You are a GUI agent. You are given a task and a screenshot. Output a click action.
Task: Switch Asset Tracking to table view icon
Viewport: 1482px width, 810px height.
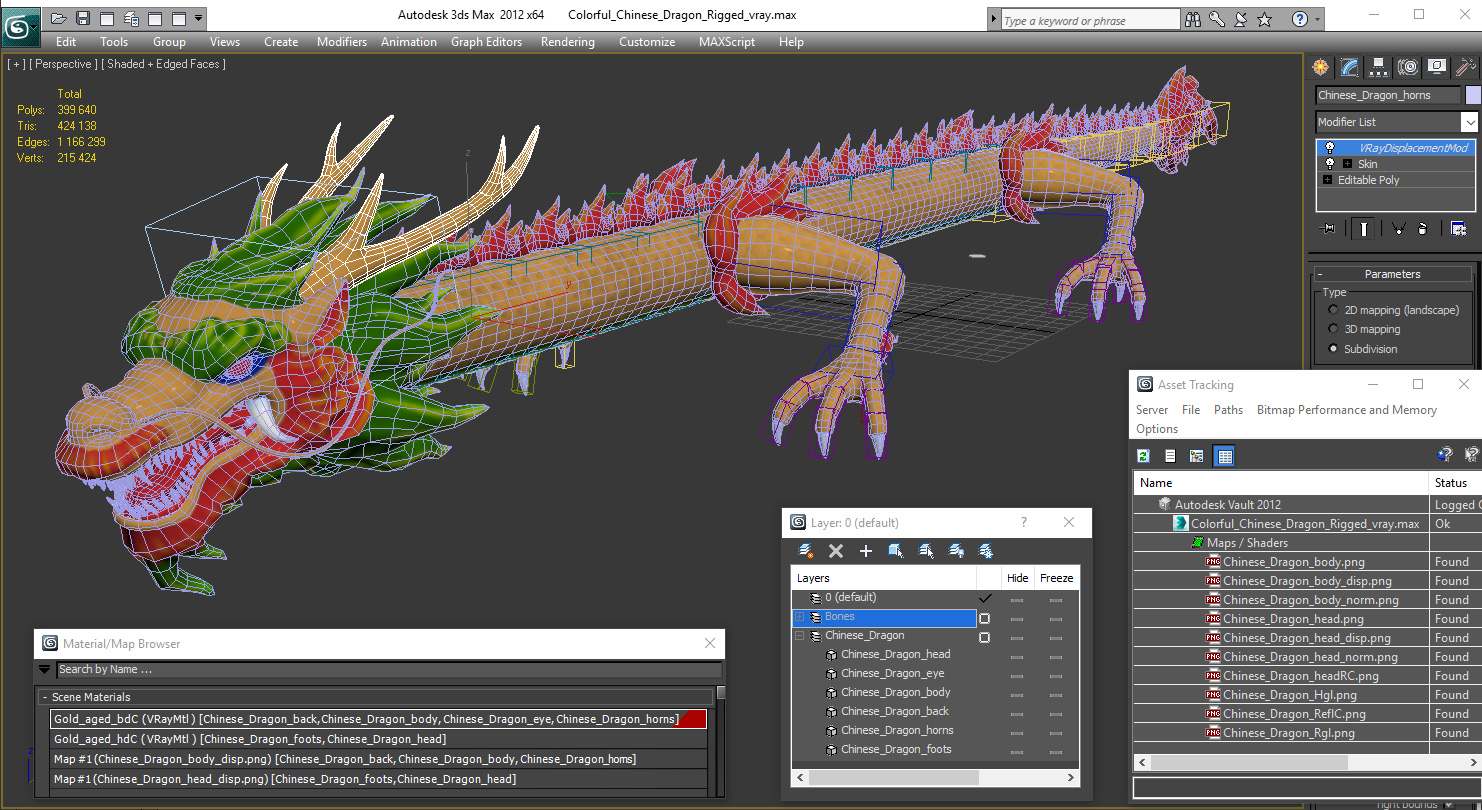(1224, 456)
